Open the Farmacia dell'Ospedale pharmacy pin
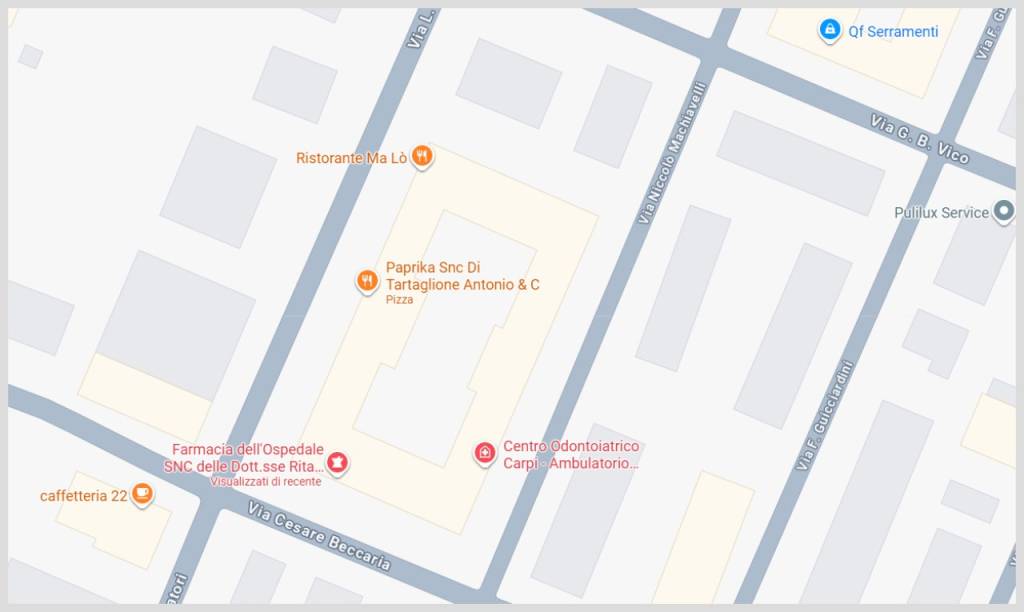The height and width of the screenshot is (612, 1024). [337, 463]
